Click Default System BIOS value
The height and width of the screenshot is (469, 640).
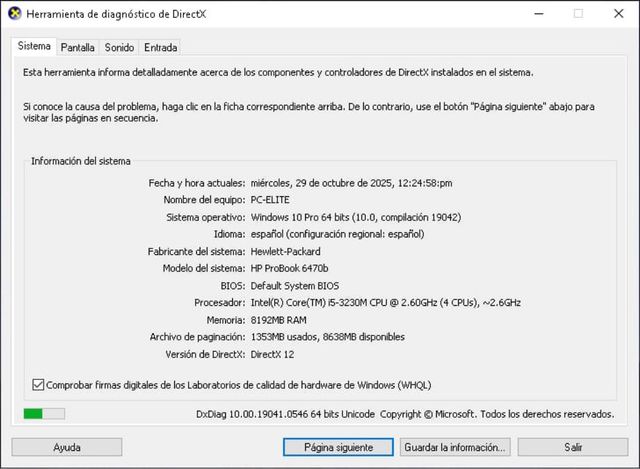click(295, 286)
